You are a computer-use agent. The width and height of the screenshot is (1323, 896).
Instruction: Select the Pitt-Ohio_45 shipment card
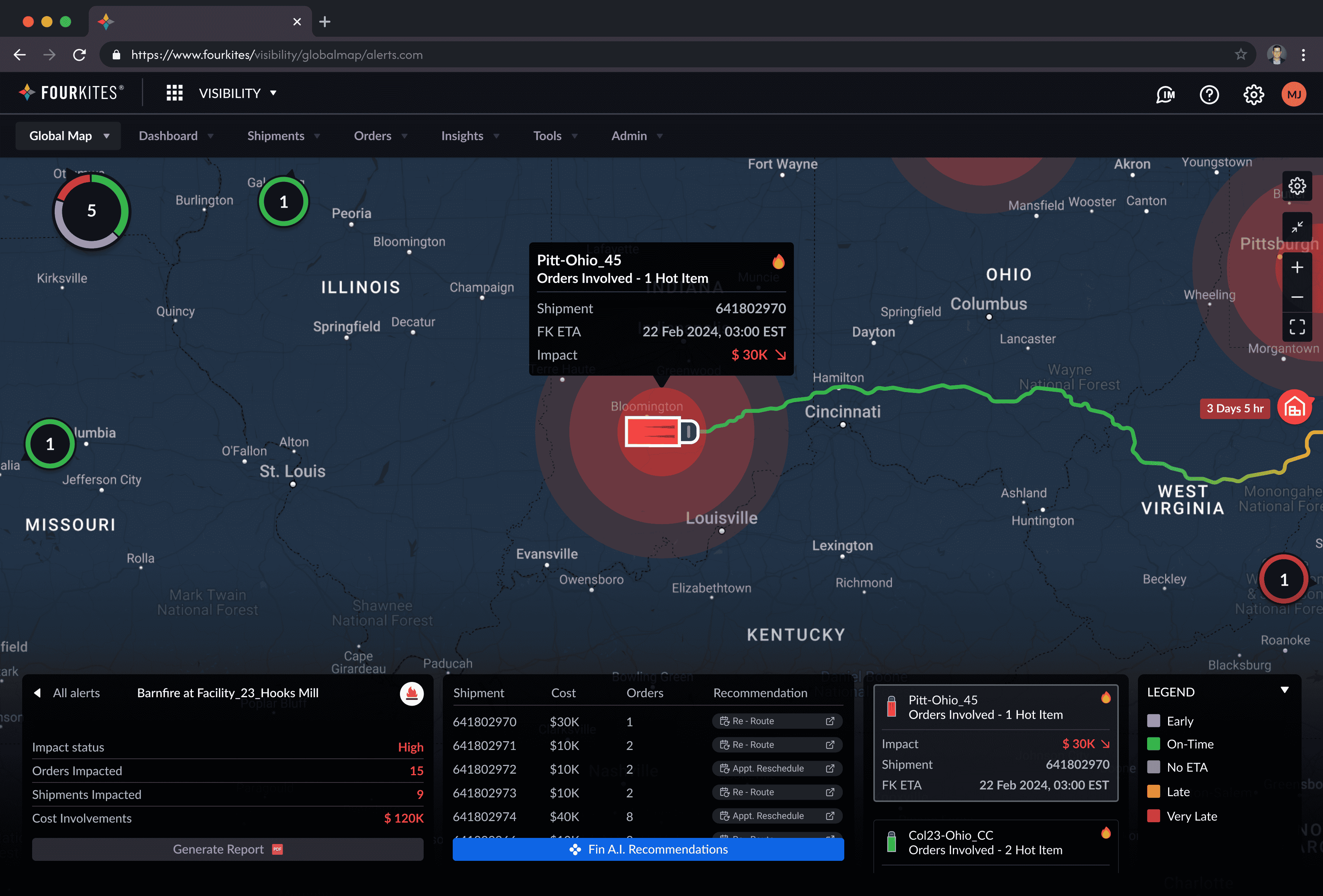click(996, 743)
